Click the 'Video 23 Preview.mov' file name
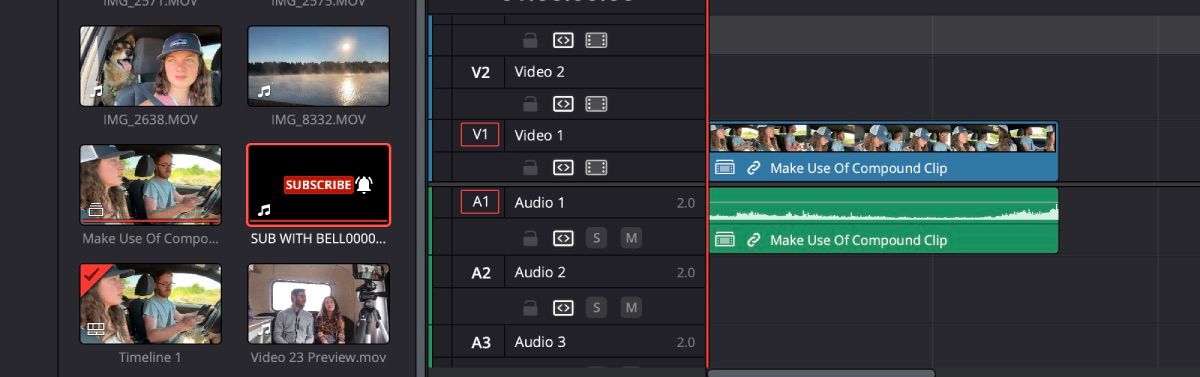This screenshot has height=377, width=1200. coord(318,357)
